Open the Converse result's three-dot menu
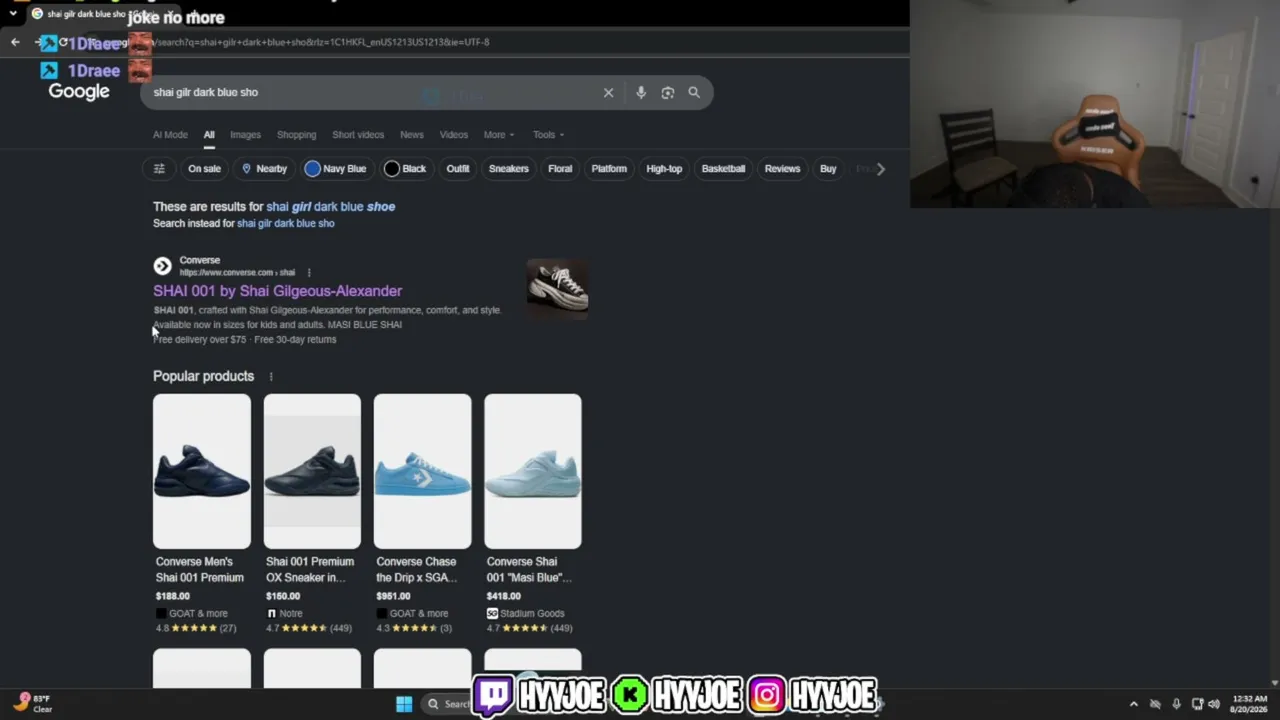This screenshot has width=1280, height=720. [x=309, y=272]
